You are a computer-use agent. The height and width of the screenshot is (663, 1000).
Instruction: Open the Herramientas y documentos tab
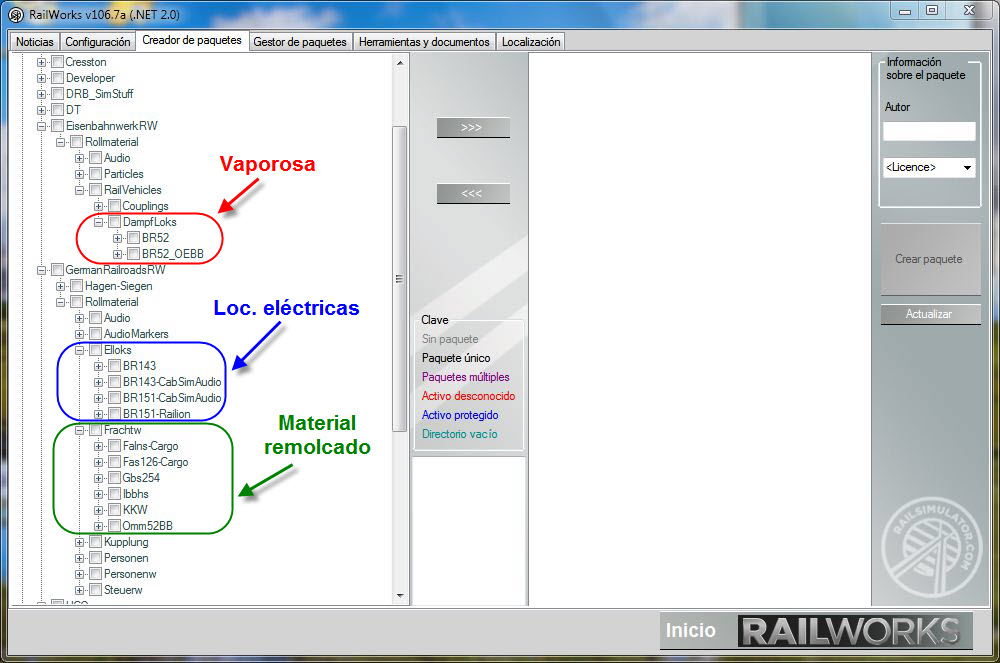pyautogui.click(x=424, y=42)
